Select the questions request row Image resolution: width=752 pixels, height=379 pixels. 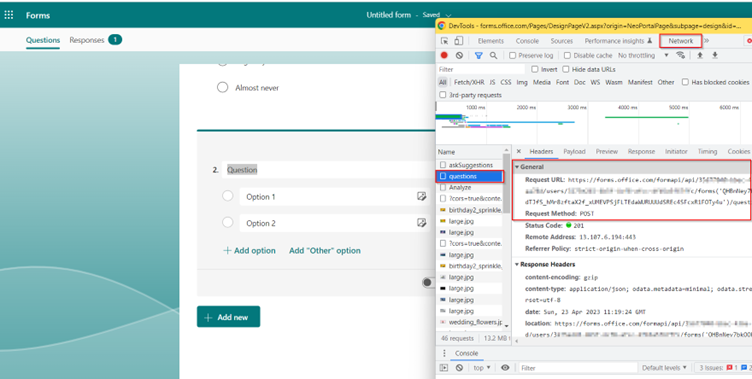pyautogui.click(x=470, y=177)
